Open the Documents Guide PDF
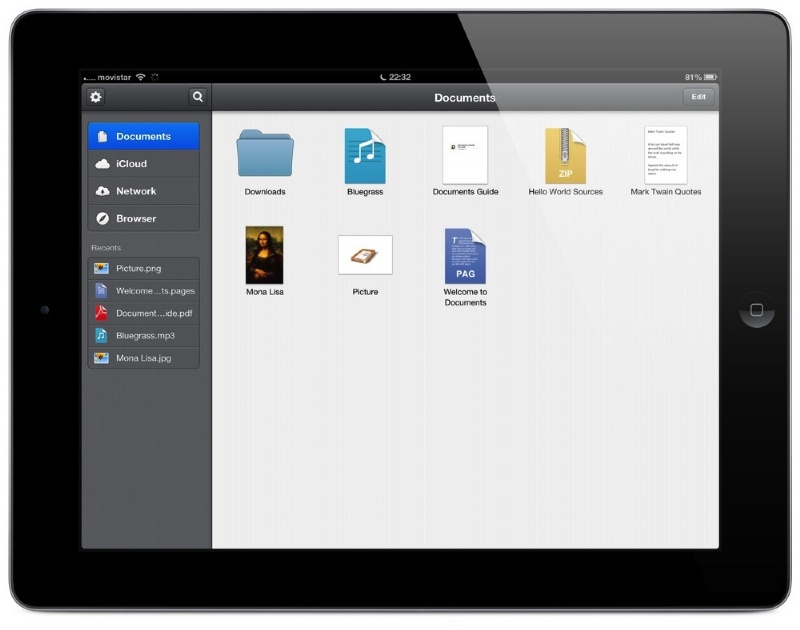800x630 pixels. tap(465, 156)
